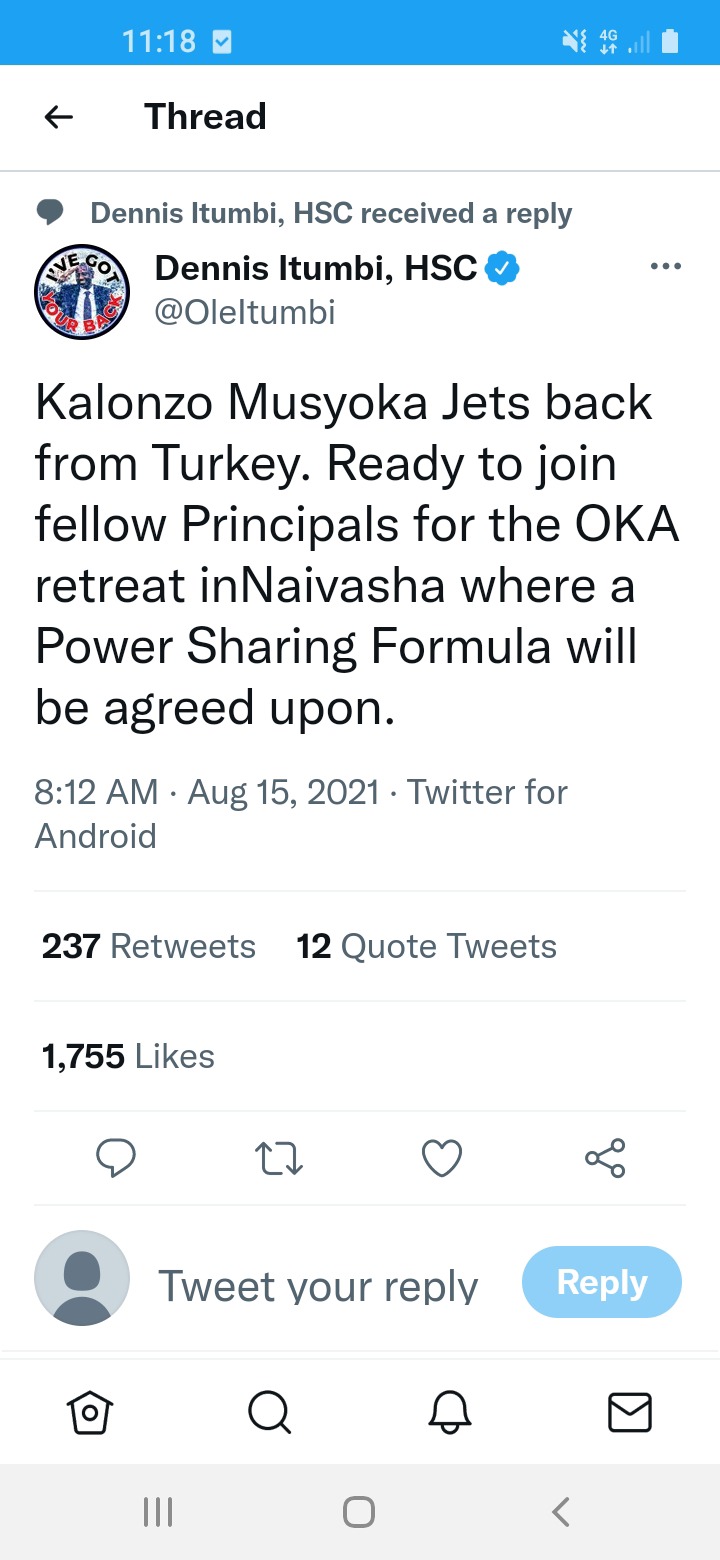Tap the reply speech bubble icon
This screenshot has width=720, height=1560.
(116, 1158)
